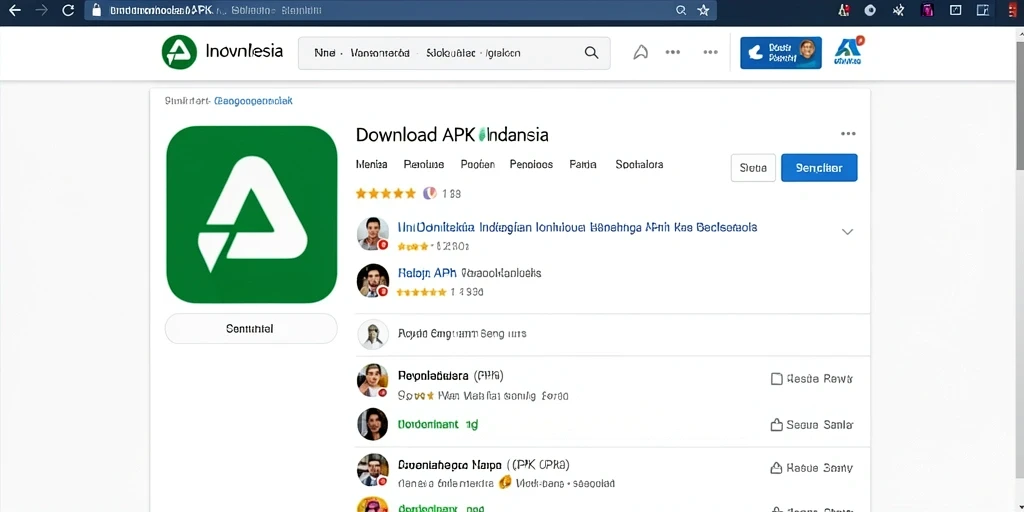
Task: Tick the checkbox in the Repnlaidara row
Action: coord(776,379)
